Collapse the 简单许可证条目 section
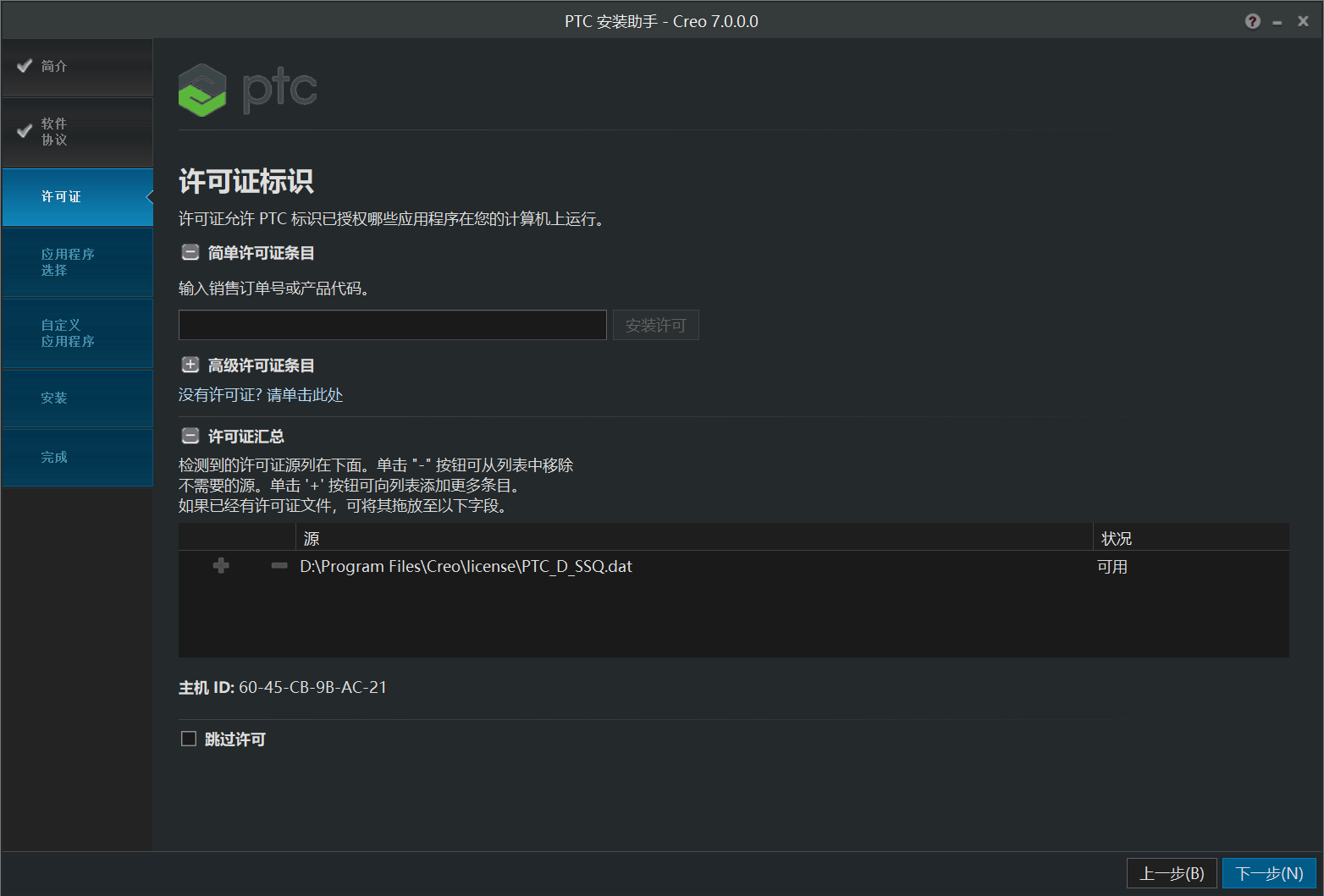The height and width of the screenshot is (896, 1324). [190, 252]
